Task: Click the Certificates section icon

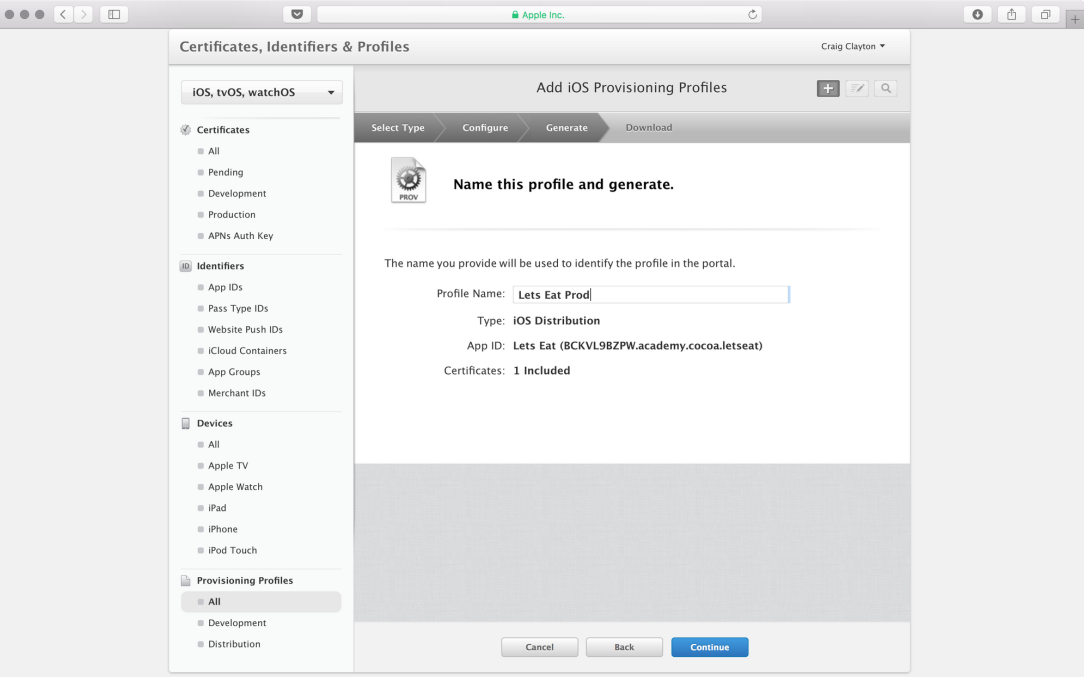Action: [x=185, y=130]
